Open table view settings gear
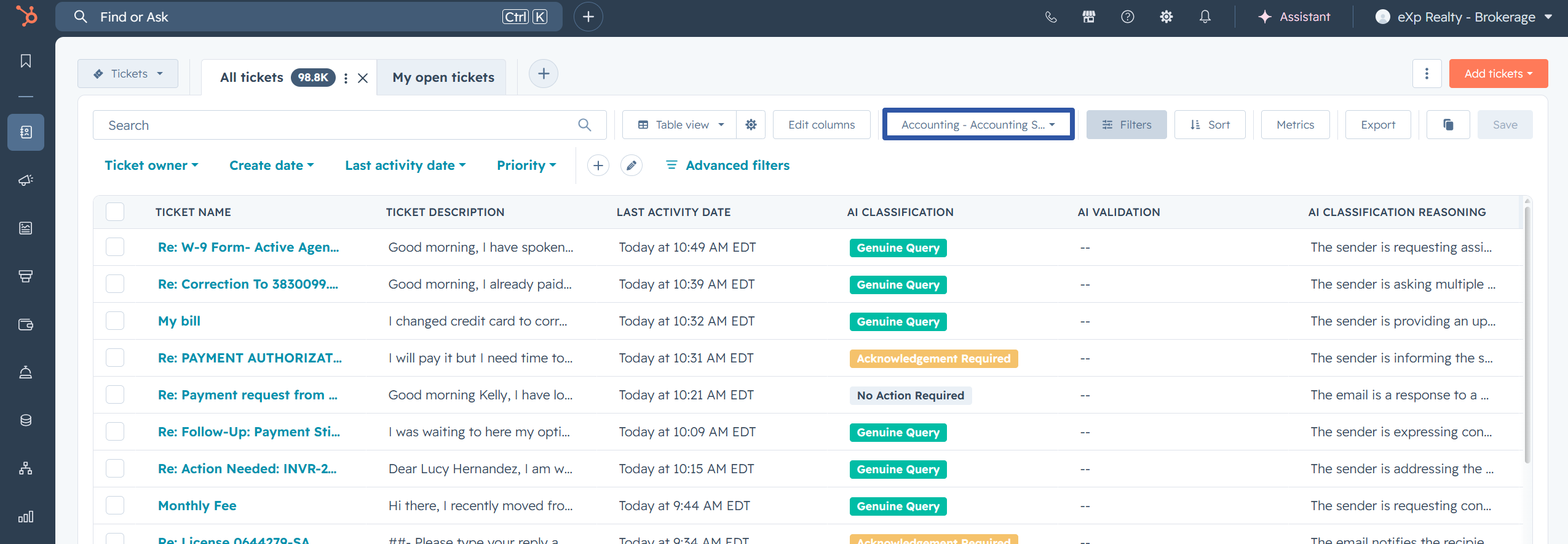Image resolution: width=1568 pixels, height=544 pixels. [x=751, y=125]
